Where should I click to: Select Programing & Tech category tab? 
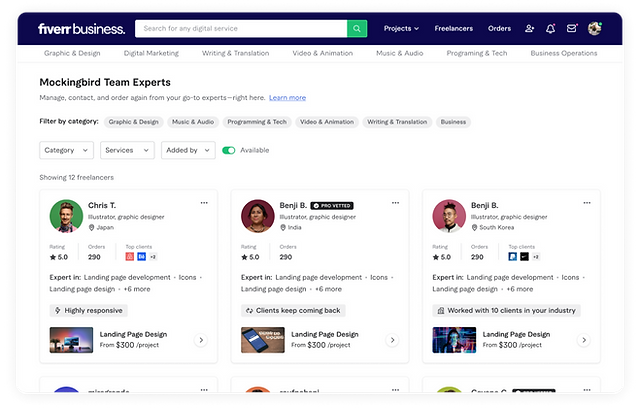(x=477, y=53)
